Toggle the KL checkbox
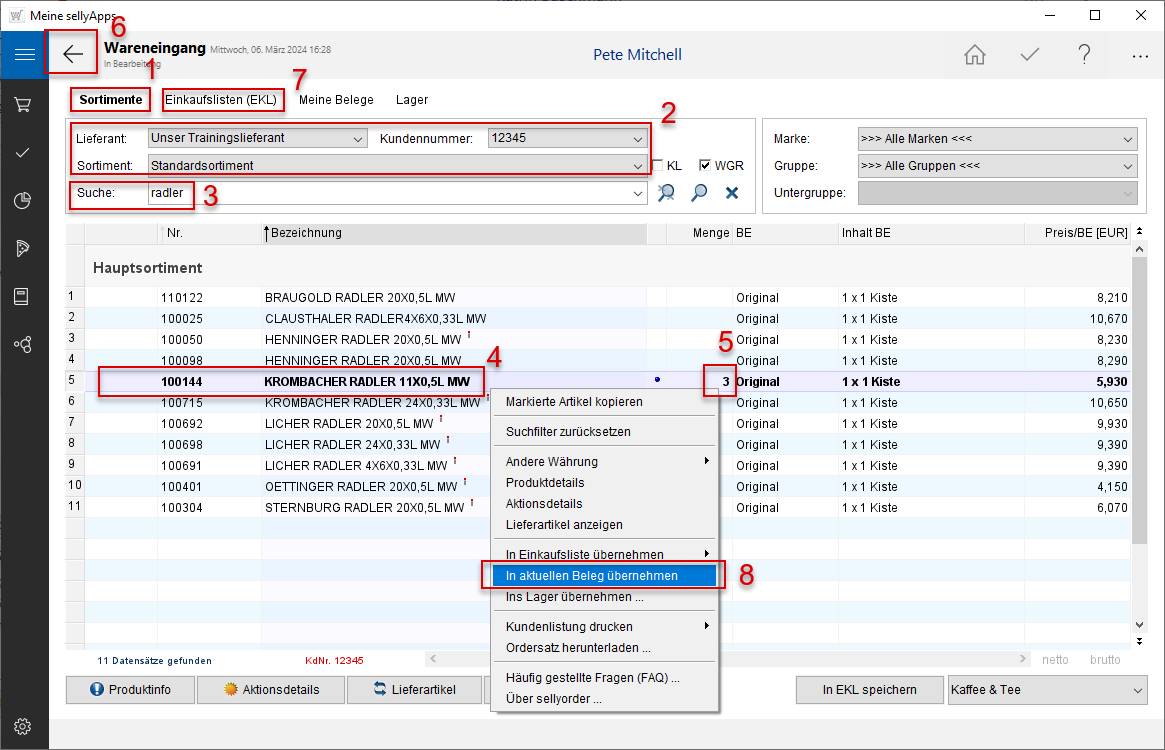 coord(658,166)
